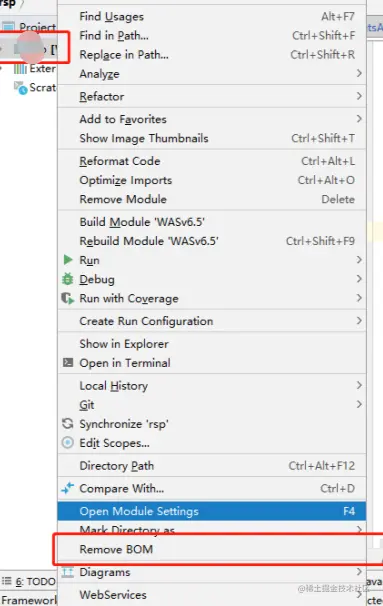This screenshot has width=383, height=606.
Task: Click the Run with Coverage shield icon
Action: (x=68, y=298)
